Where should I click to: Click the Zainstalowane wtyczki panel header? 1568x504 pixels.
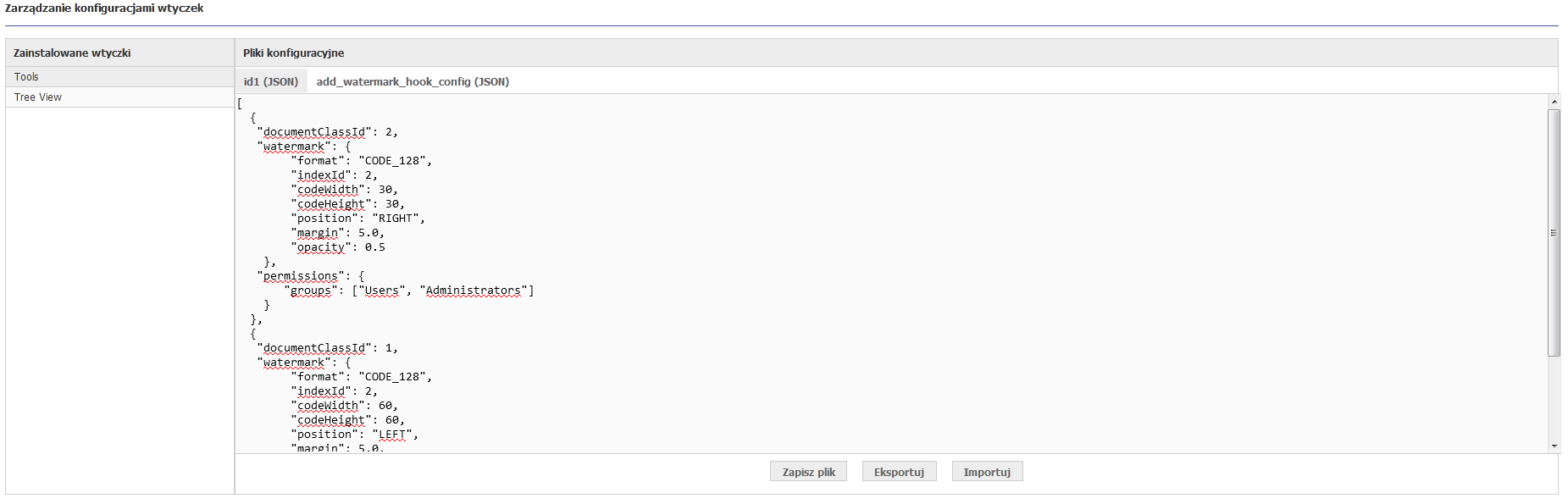(119, 53)
